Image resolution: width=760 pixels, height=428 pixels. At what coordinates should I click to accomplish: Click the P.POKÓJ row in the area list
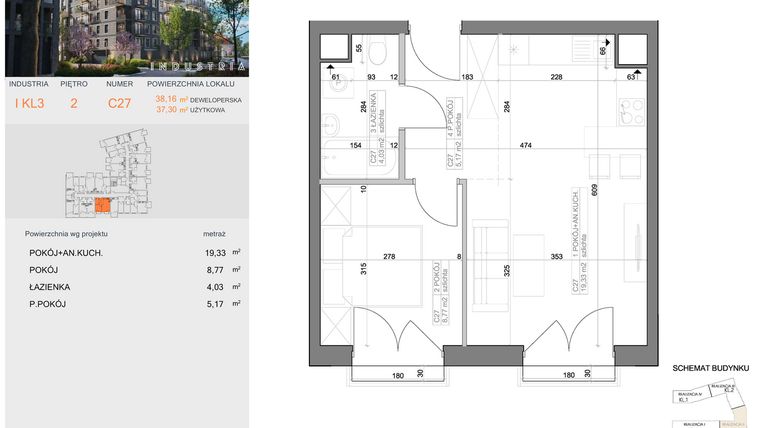click(x=135, y=304)
